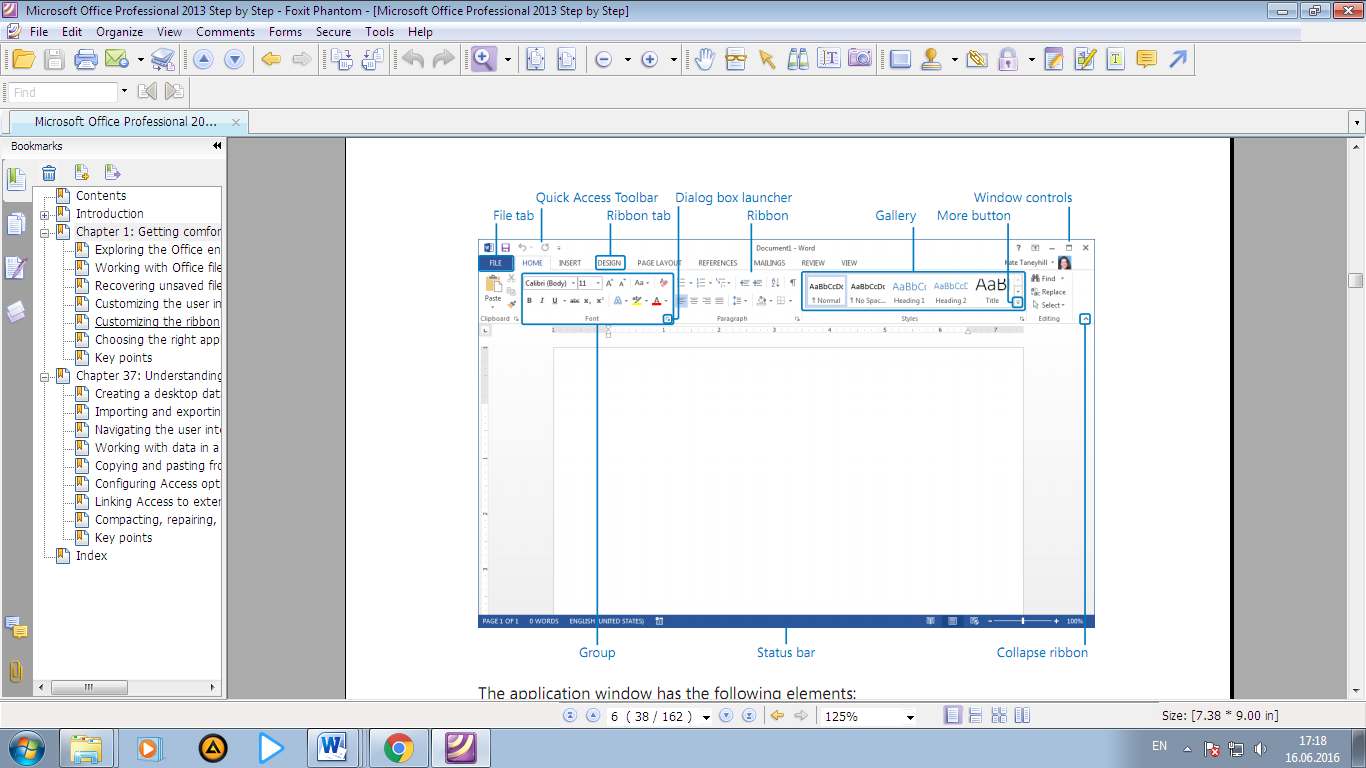This screenshot has height=768, width=1366.
Task: Jump to last page button in bottom bar
Action: coord(748,716)
